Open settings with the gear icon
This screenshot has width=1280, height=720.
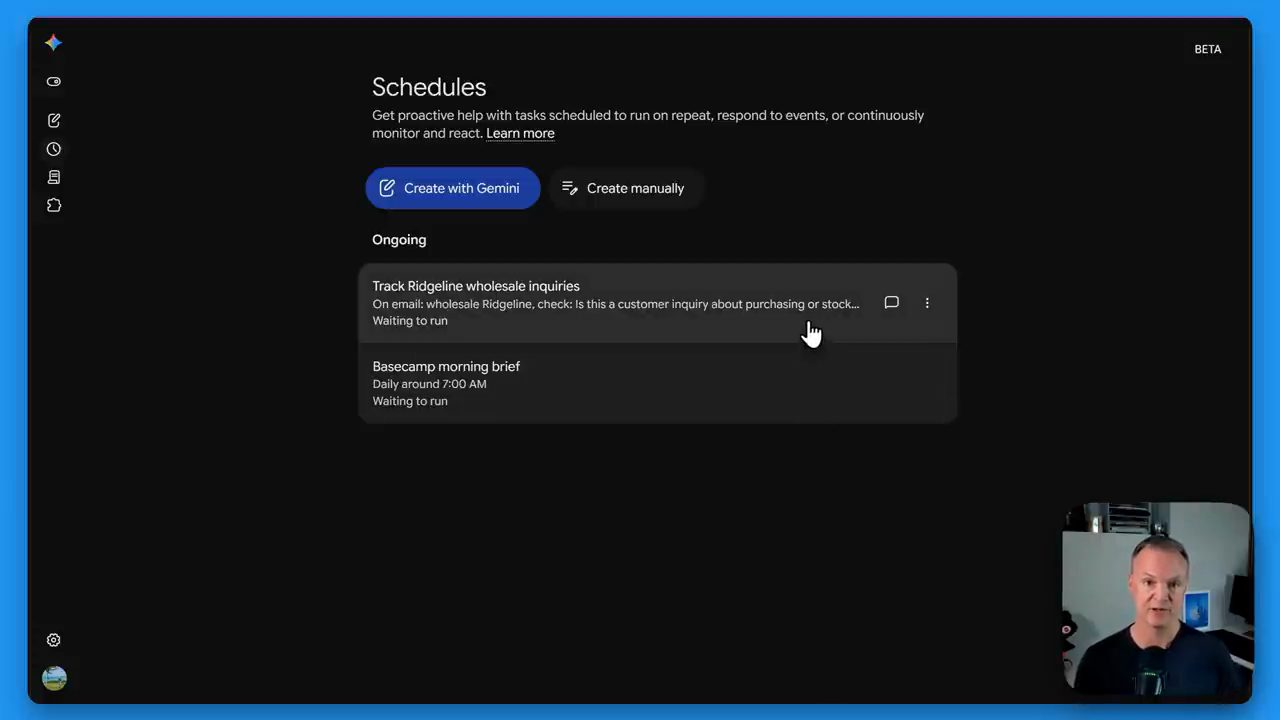point(54,640)
